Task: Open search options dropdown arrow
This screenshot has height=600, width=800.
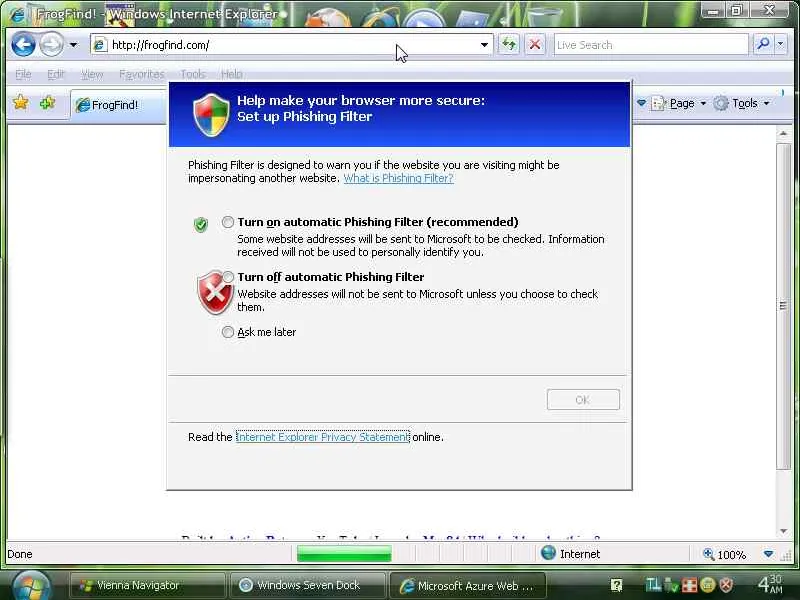Action: pos(781,44)
